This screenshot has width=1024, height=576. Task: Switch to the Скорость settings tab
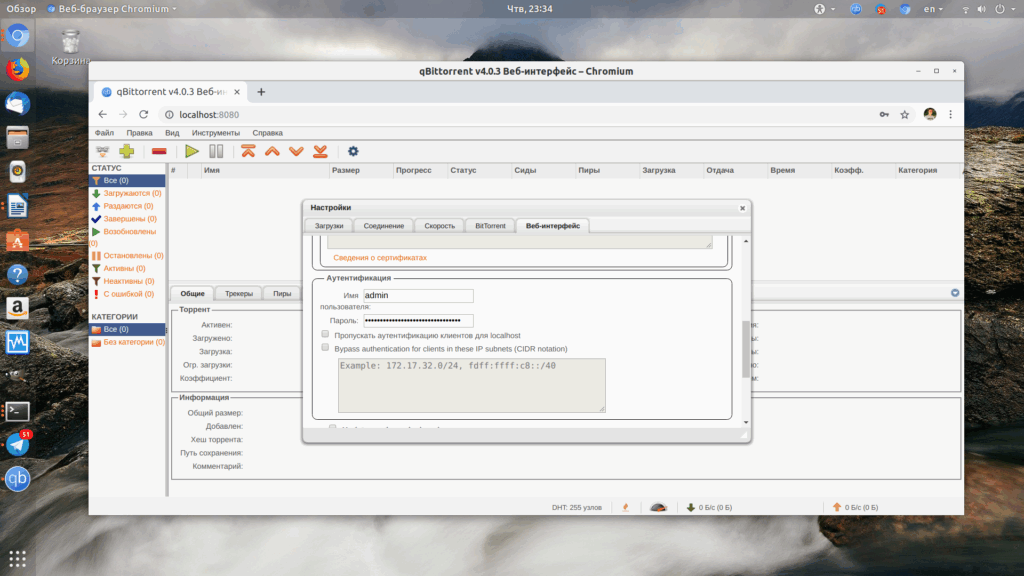point(440,226)
